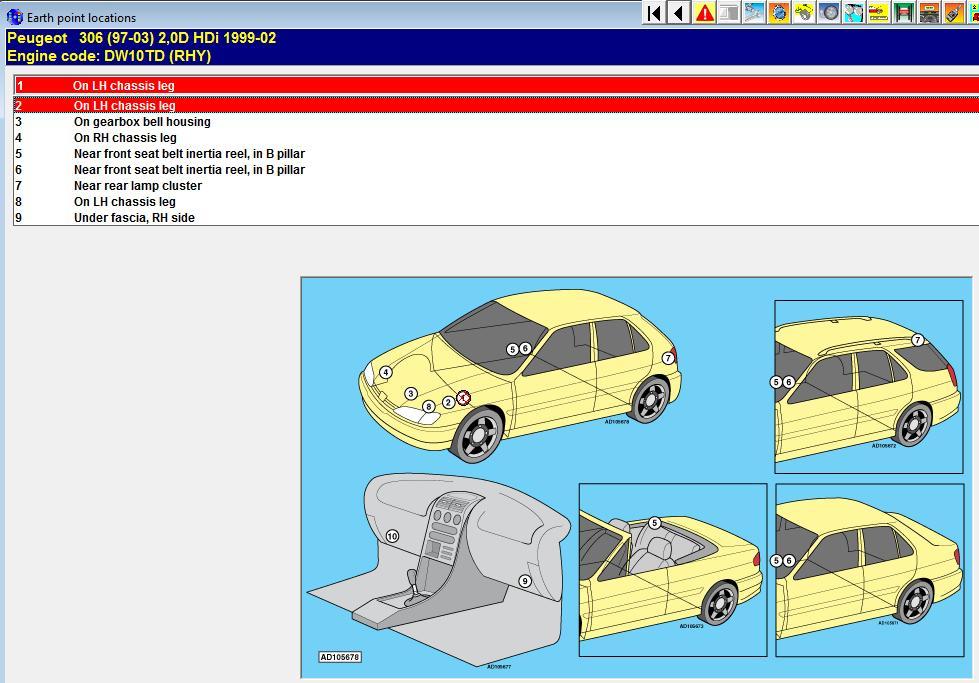The height and width of the screenshot is (683, 979).
Task: Select row 3 On gearbox bell housing
Action: (x=142, y=122)
